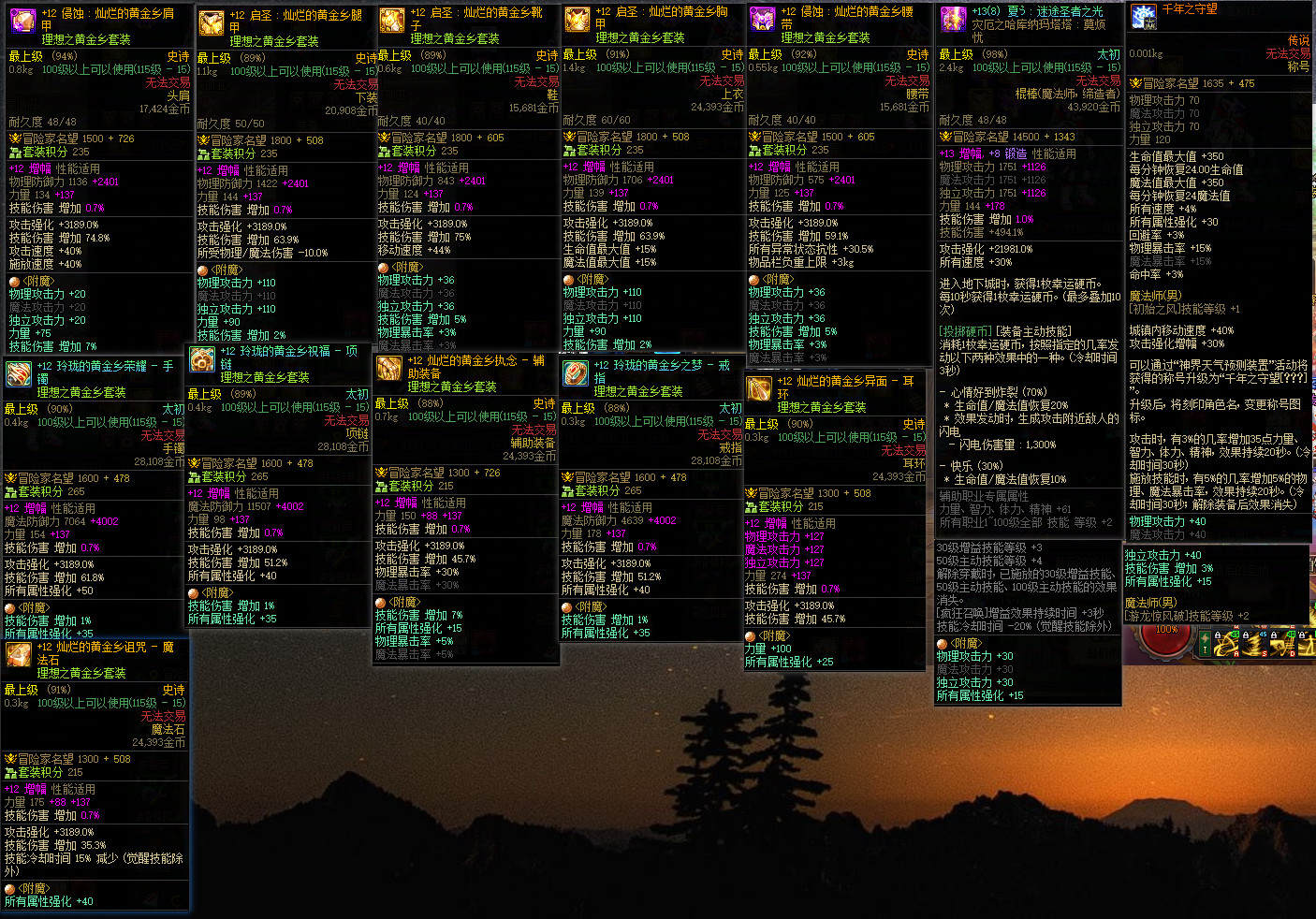The image size is (1316, 919).
Task: Select the golden boots 靴子 item icon
Action: click(392, 21)
